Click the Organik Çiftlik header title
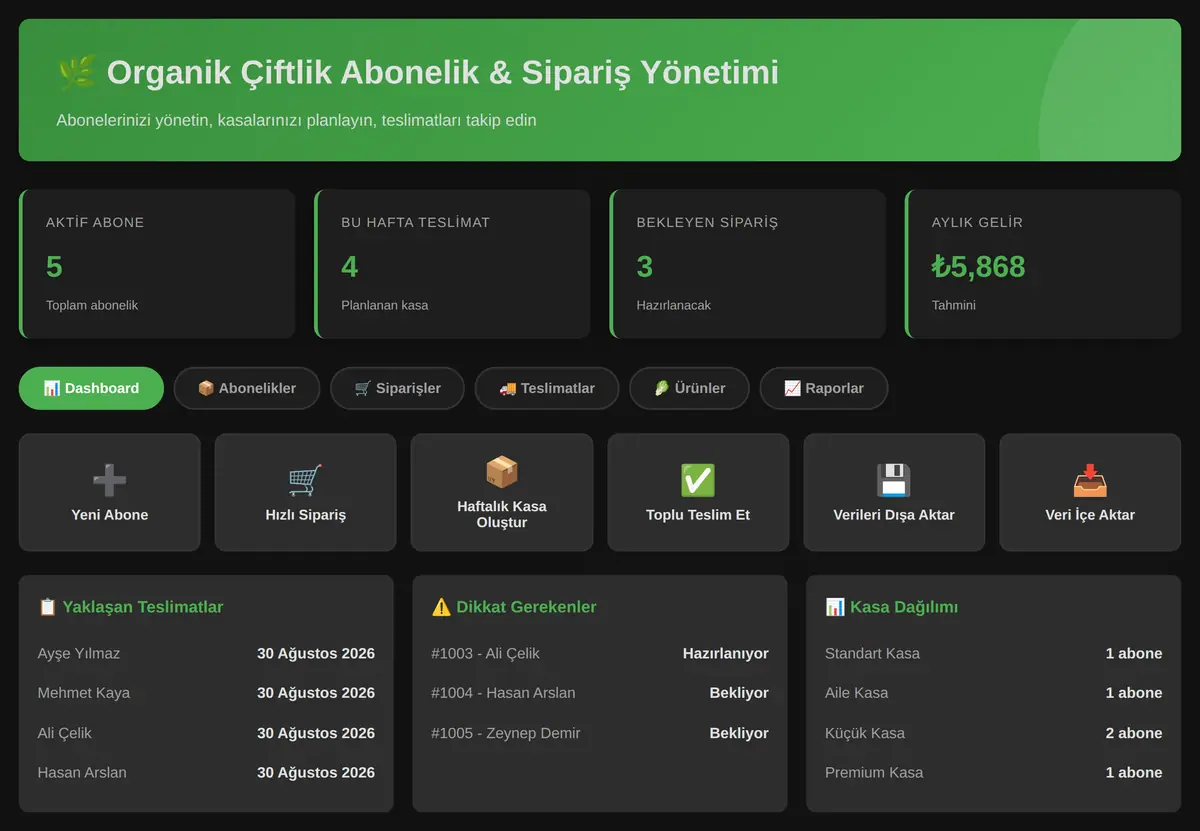This screenshot has width=1200, height=831. click(418, 72)
